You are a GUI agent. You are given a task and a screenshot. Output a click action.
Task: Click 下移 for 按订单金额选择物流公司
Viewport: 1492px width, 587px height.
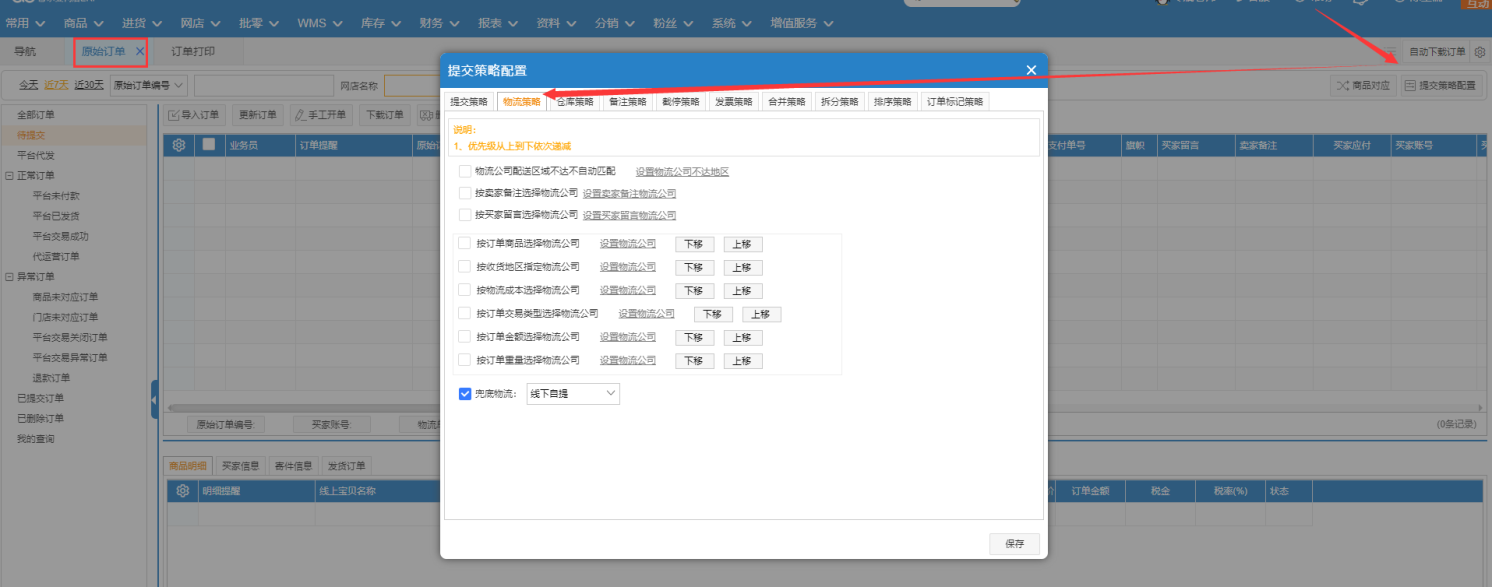pos(694,338)
